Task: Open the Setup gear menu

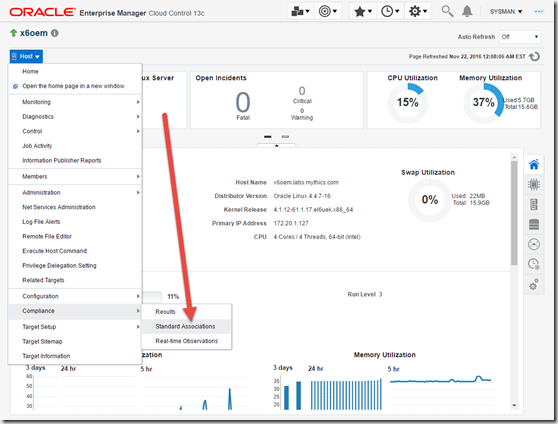Action: coord(418,11)
